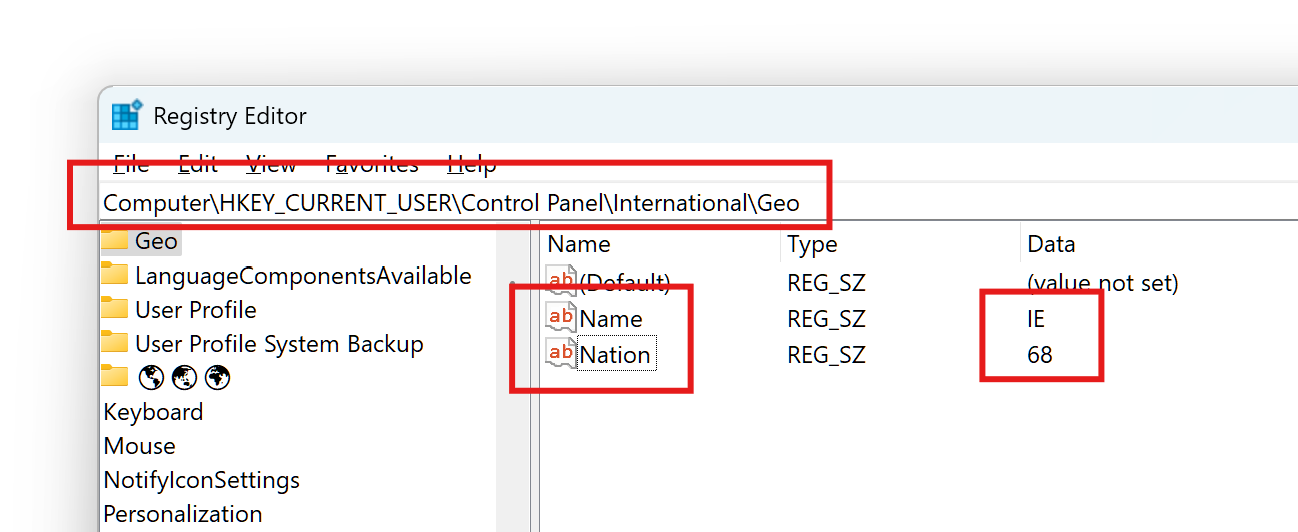
Task: Click the LanguageComponentsAvailable folder icon
Action: 115,275
